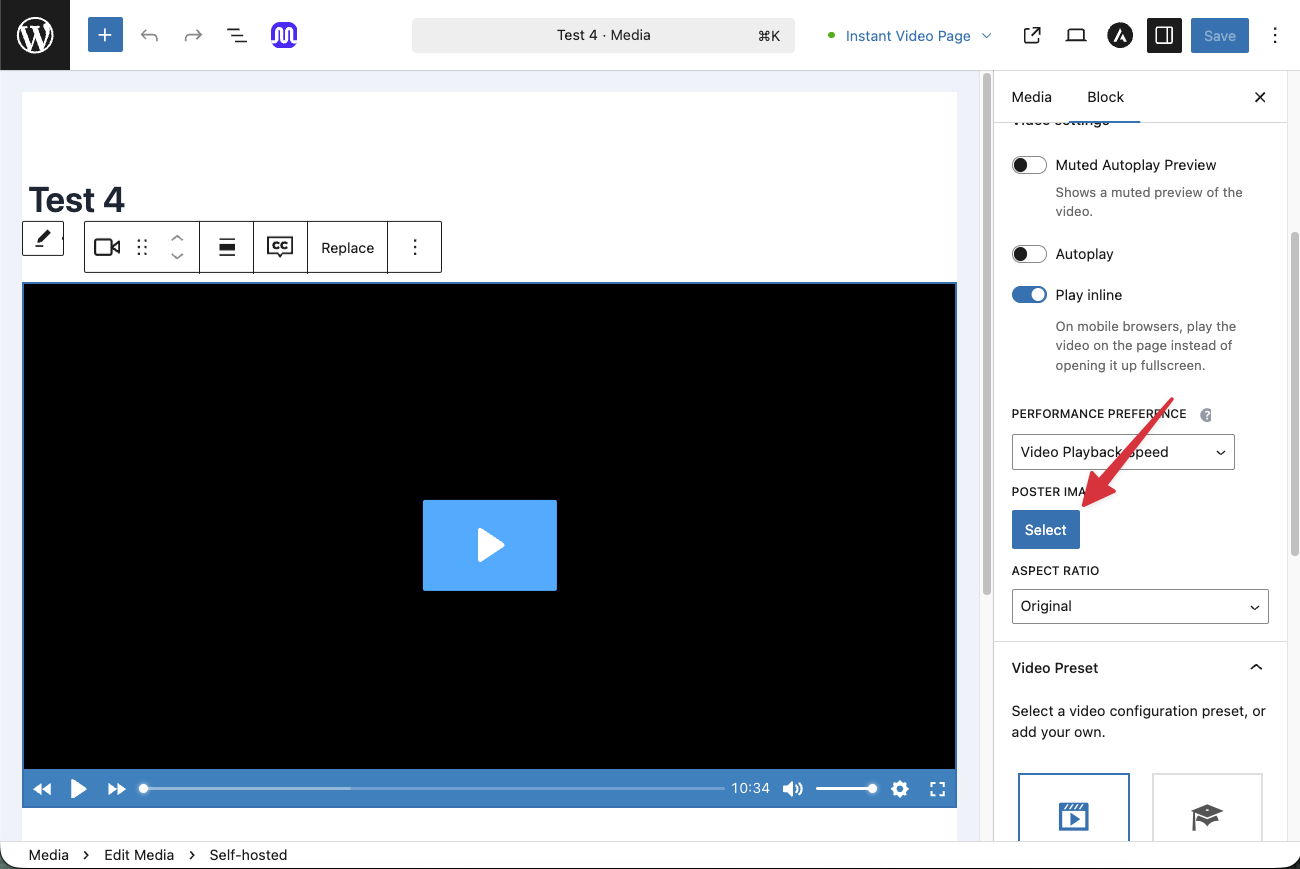Open the video player settings gear
The height and width of the screenshot is (869, 1300).
tap(900, 789)
